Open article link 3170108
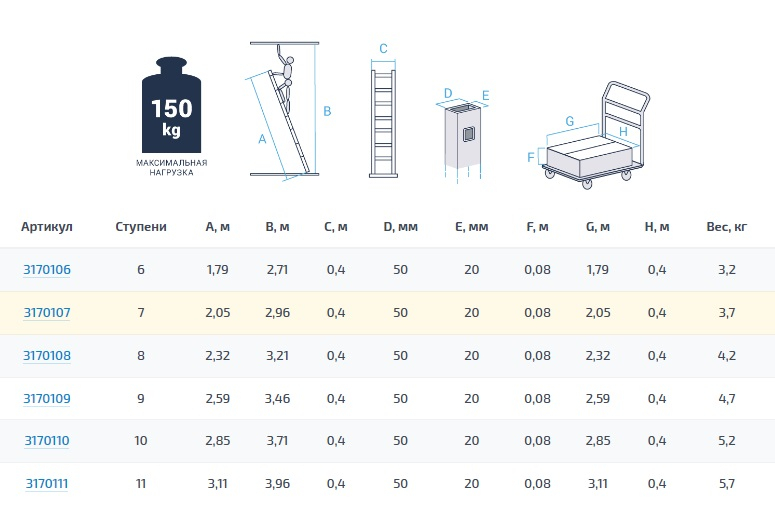 coord(47,355)
